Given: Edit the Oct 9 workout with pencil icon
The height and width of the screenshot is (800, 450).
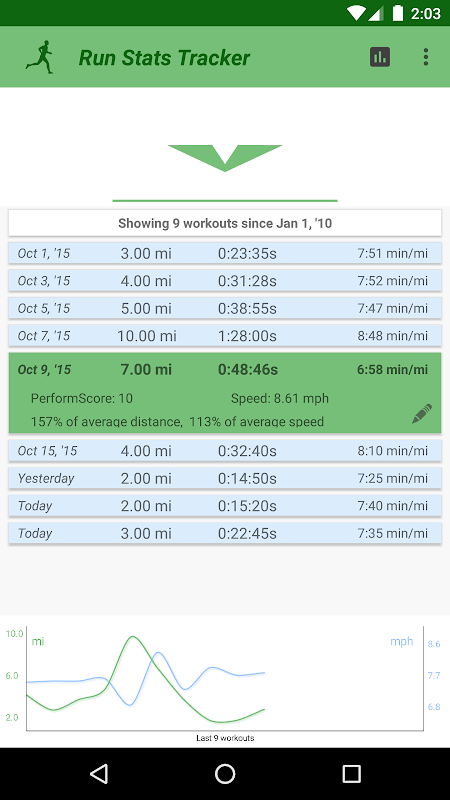Looking at the screenshot, I should click(x=421, y=413).
